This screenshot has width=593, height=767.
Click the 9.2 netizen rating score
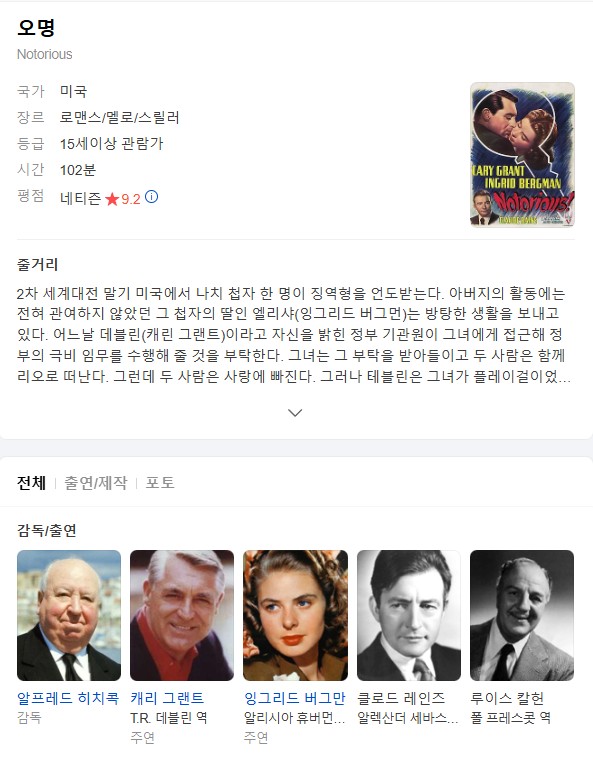[x=131, y=199]
